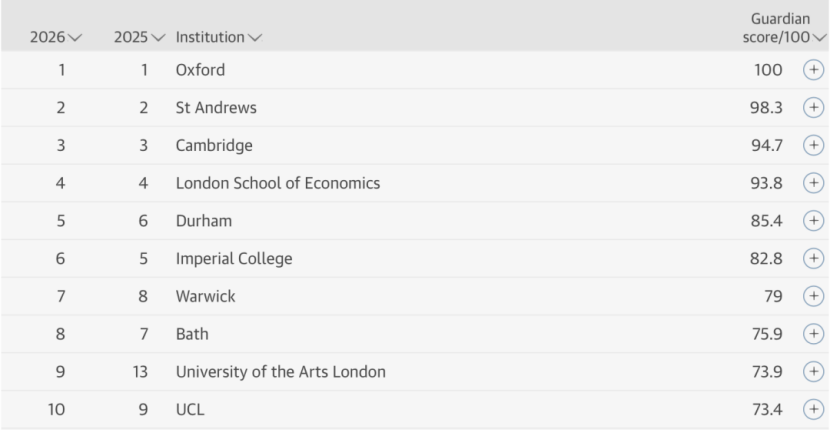The height and width of the screenshot is (430, 830).
Task: Open Bath row plus icon
Action: point(814,334)
